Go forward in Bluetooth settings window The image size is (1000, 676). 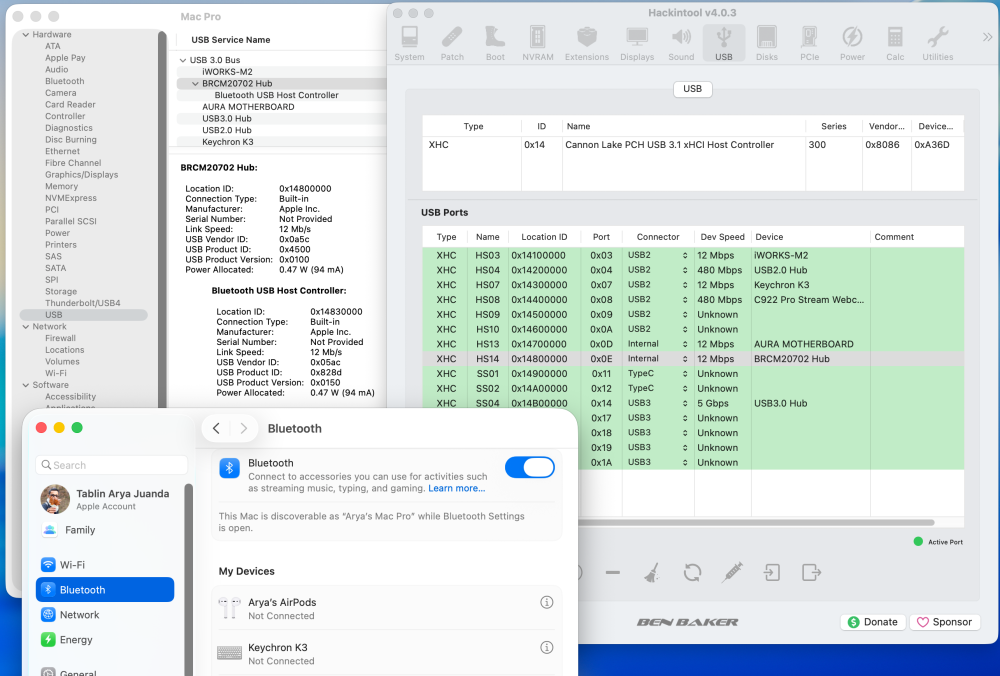244,429
